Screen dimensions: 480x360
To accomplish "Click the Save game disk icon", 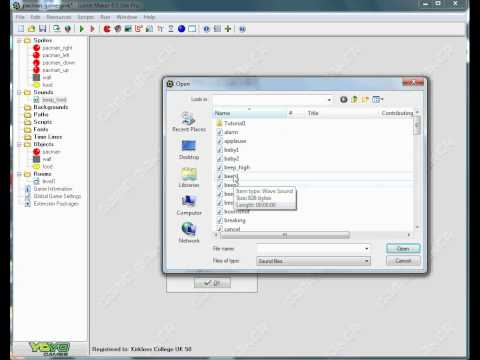I will click(43, 29).
